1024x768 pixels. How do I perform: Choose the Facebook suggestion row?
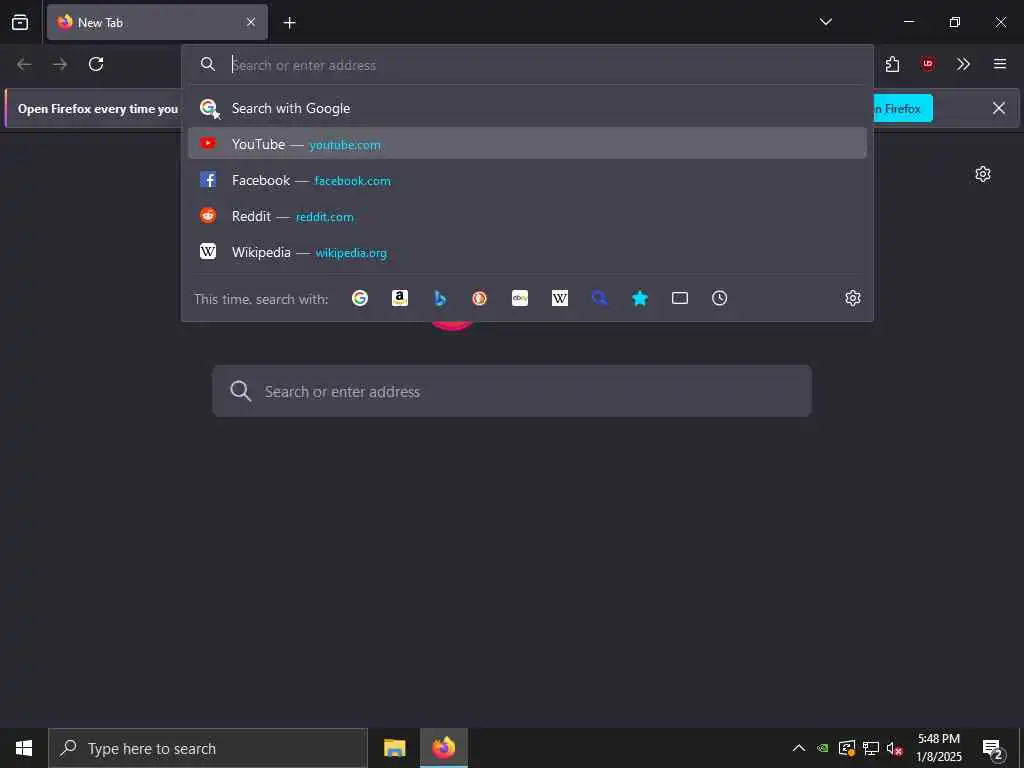tap(527, 180)
